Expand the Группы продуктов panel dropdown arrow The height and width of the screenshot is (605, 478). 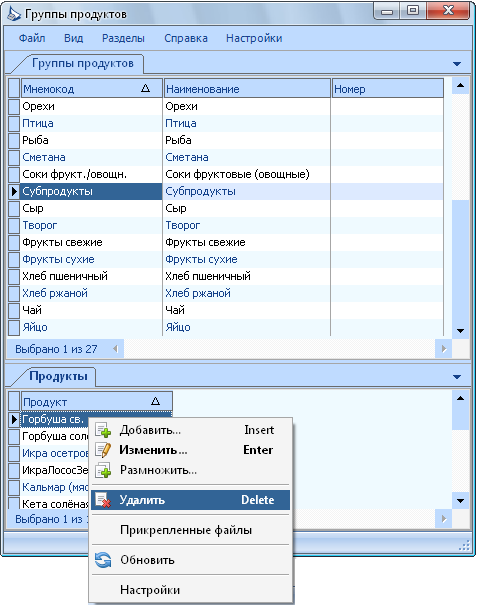(457, 64)
